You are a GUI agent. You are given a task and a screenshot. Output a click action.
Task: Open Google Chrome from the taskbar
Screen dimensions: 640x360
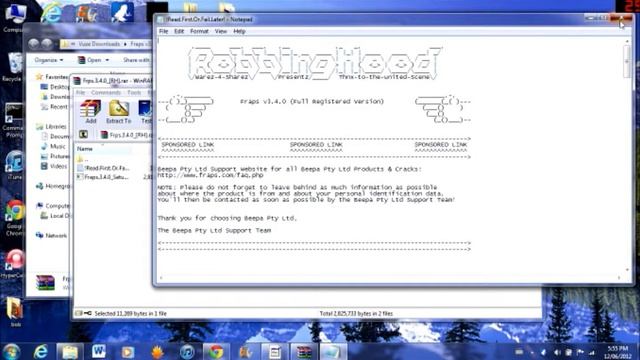(216, 351)
